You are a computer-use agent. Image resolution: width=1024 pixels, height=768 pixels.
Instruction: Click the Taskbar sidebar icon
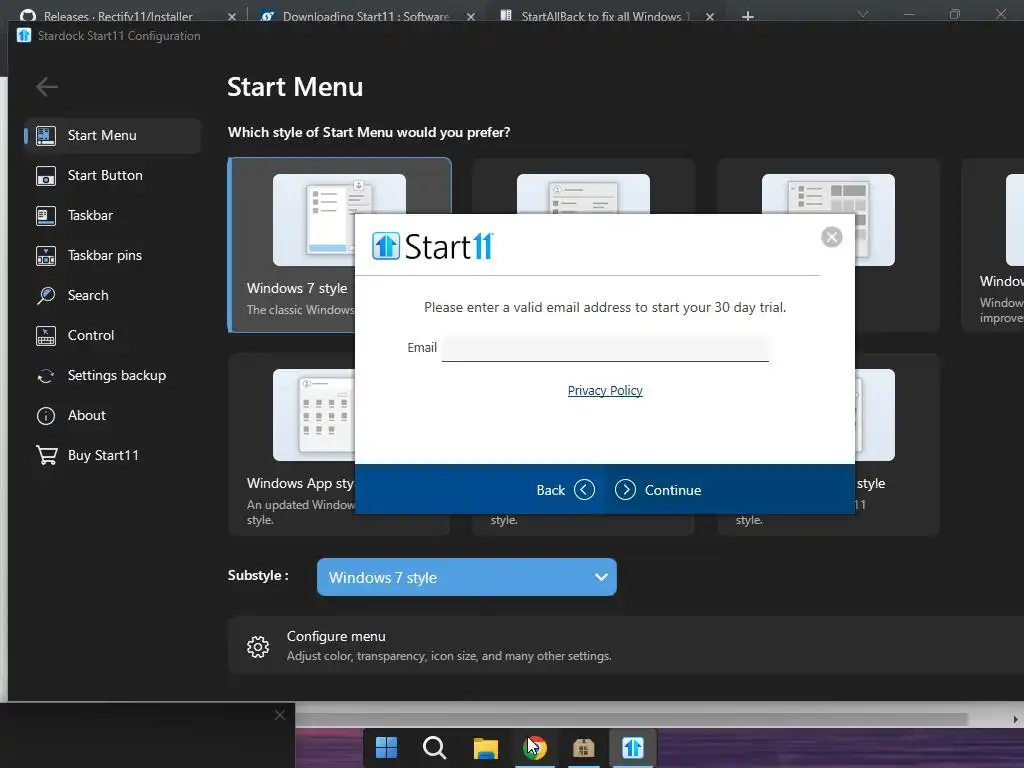click(46, 216)
